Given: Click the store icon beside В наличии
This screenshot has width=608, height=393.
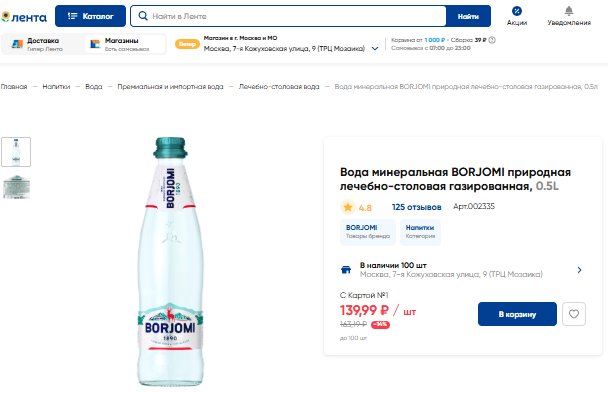Looking at the screenshot, I should [x=346, y=270].
